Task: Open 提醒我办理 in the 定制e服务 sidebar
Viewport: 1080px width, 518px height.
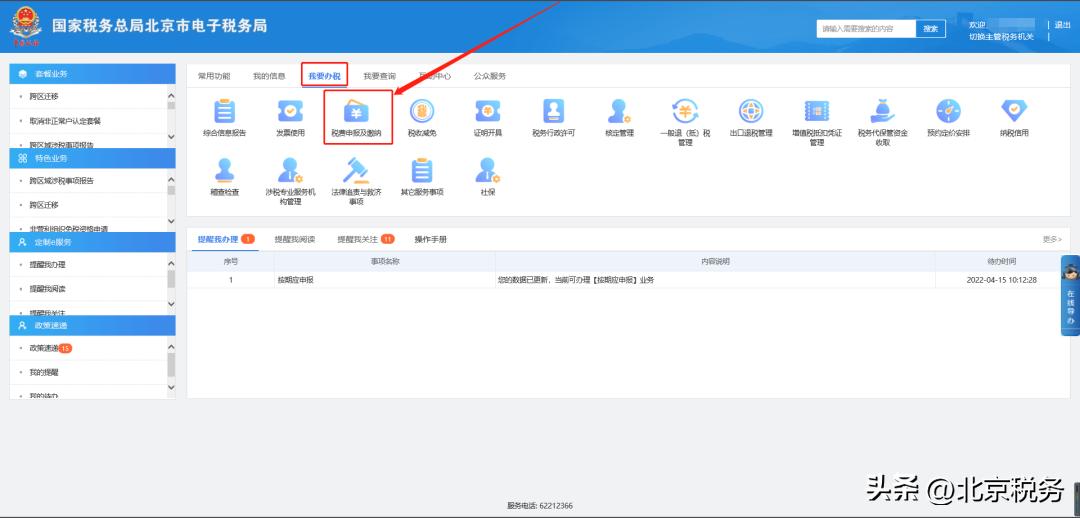Action: click(47, 265)
